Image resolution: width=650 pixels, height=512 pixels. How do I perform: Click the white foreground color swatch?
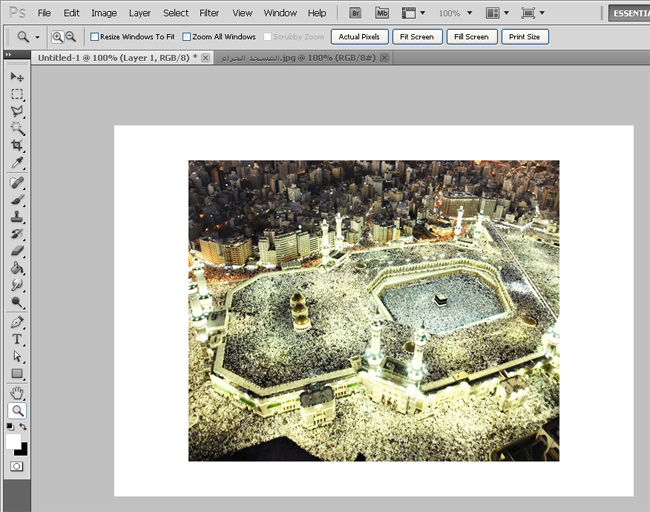click(13, 440)
